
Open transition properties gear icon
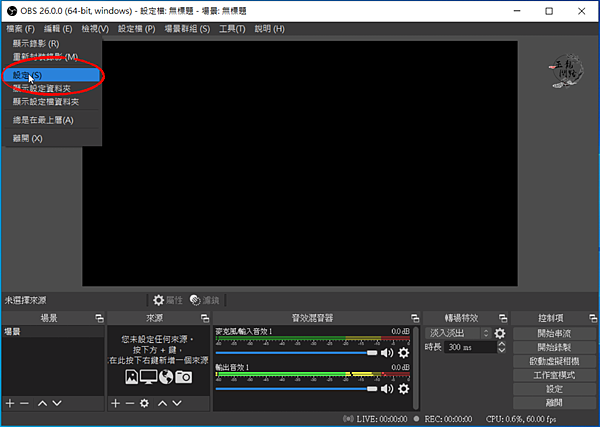point(500,333)
